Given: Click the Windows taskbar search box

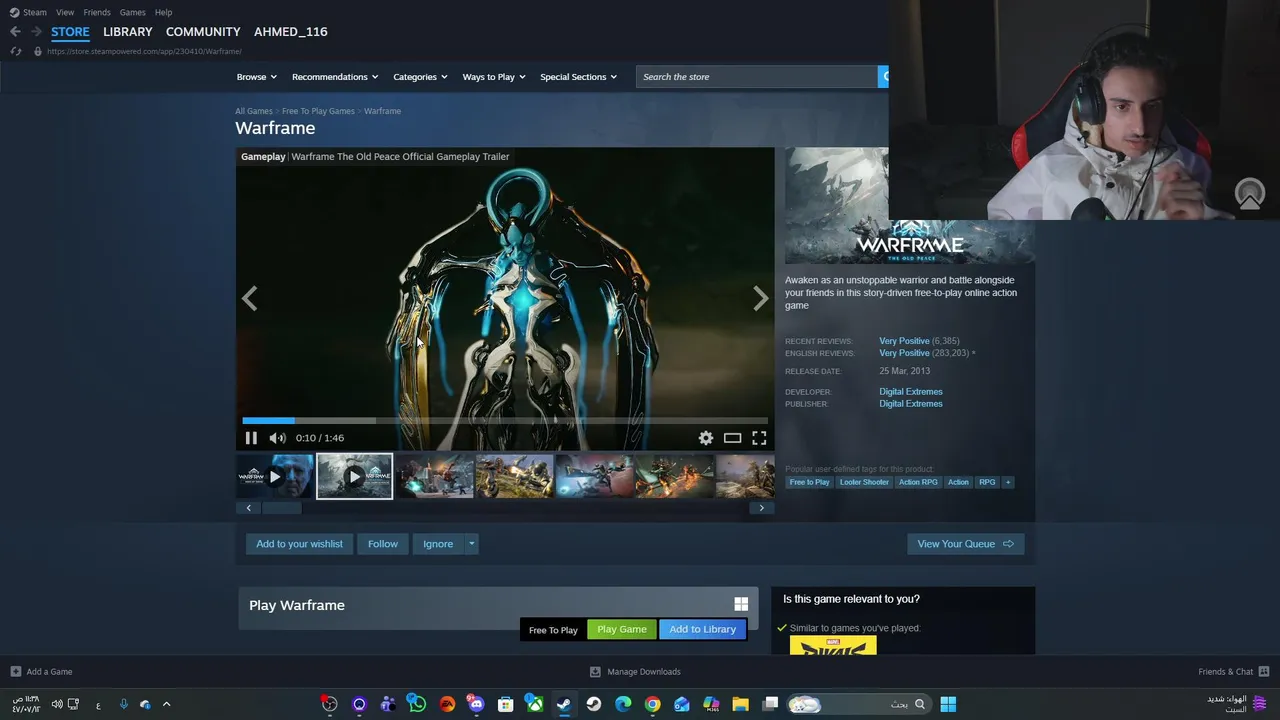Looking at the screenshot, I should point(858,704).
